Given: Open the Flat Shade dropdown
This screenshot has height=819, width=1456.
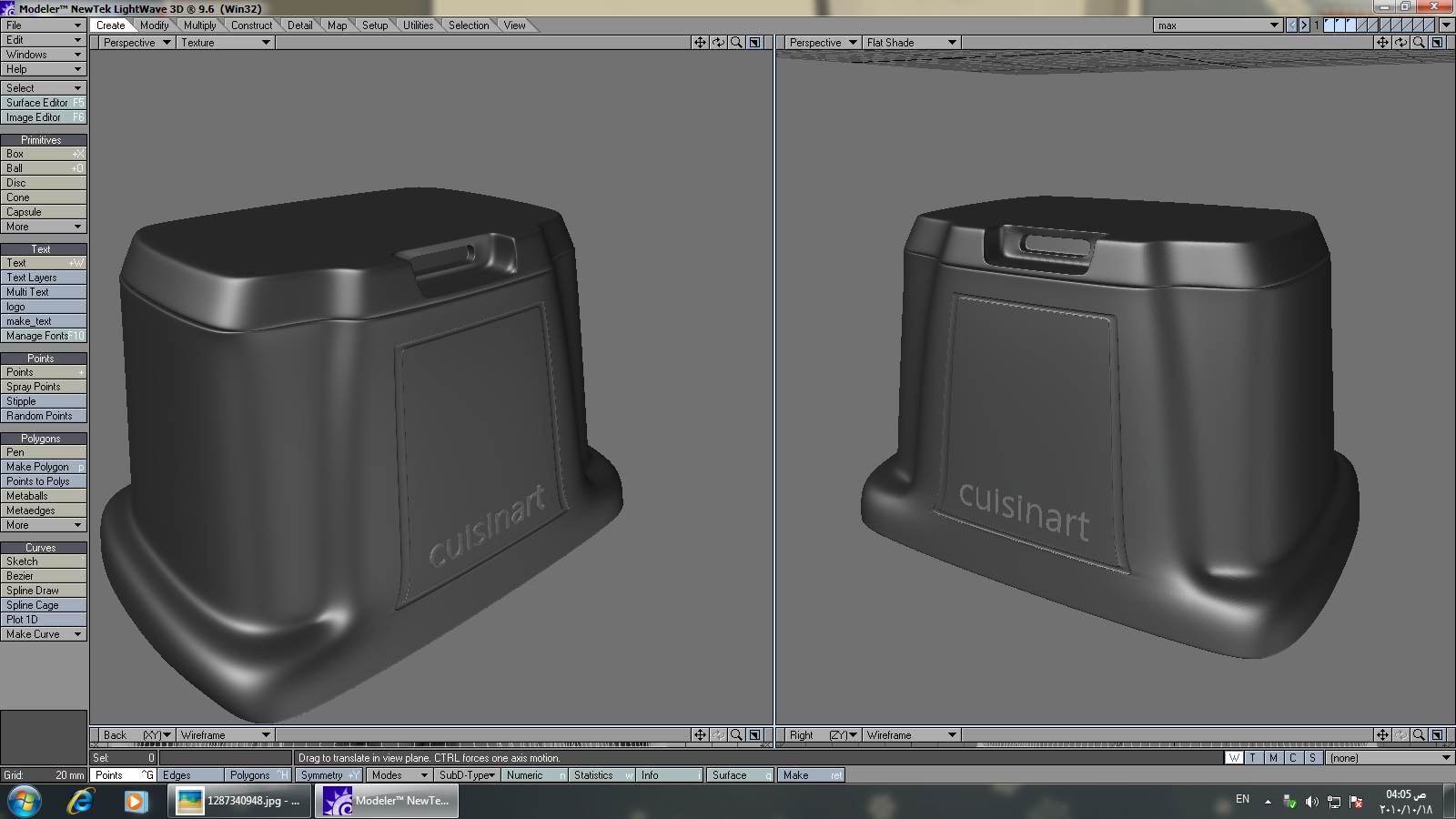Looking at the screenshot, I should point(912,43).
